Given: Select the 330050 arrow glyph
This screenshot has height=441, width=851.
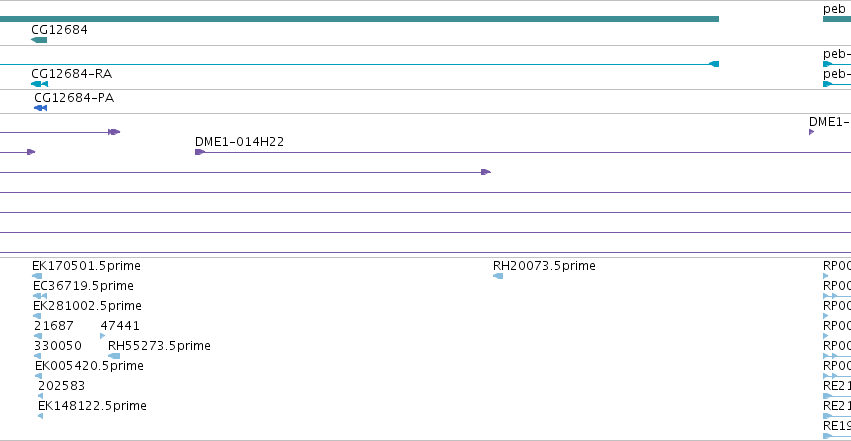Looking at the screenshot, I should pos(37,356).
